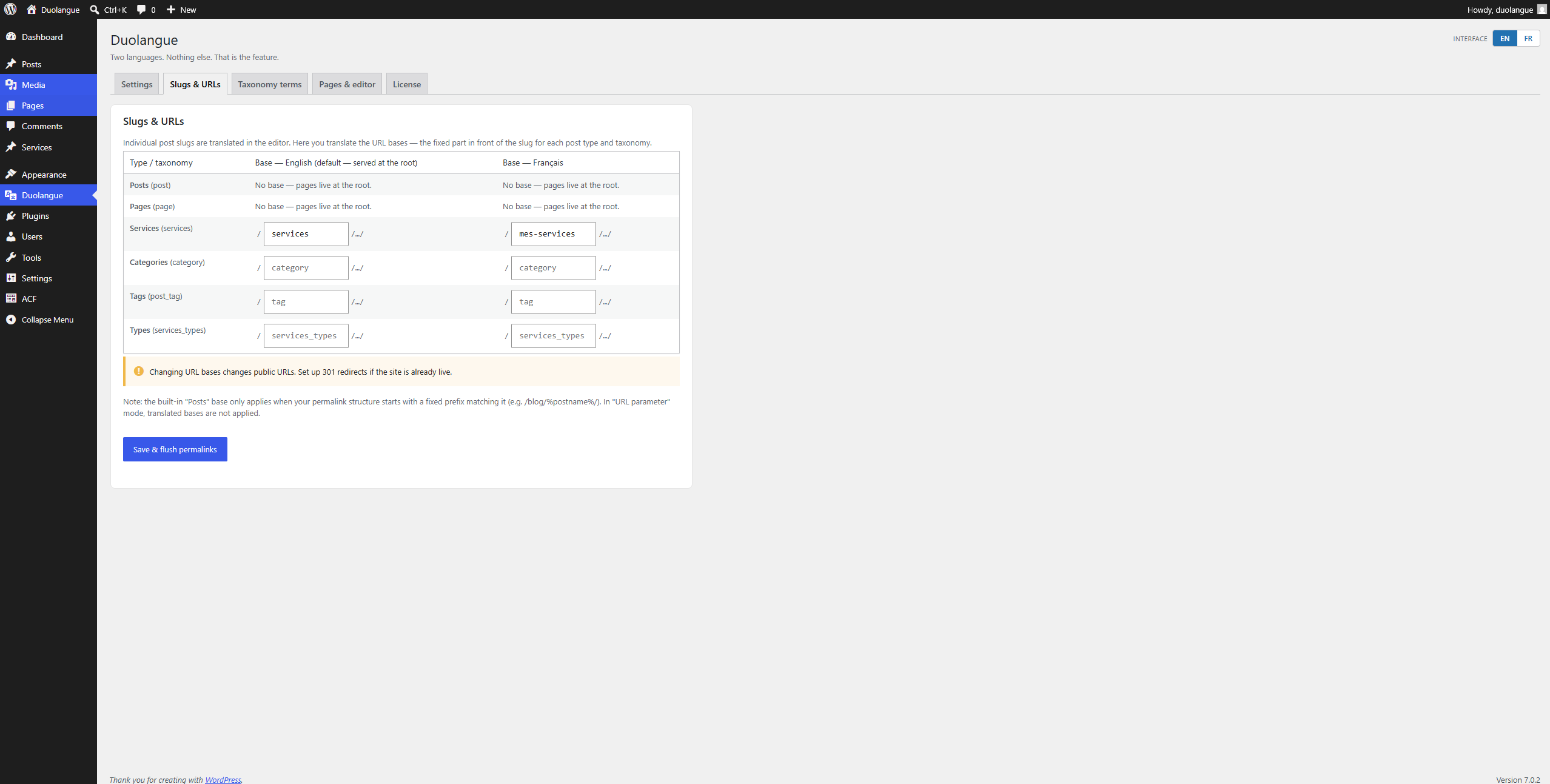This screenshot has width=1550, height=784.
Task: Click the 'Base — Français' column header
Action: pos(533,162)
